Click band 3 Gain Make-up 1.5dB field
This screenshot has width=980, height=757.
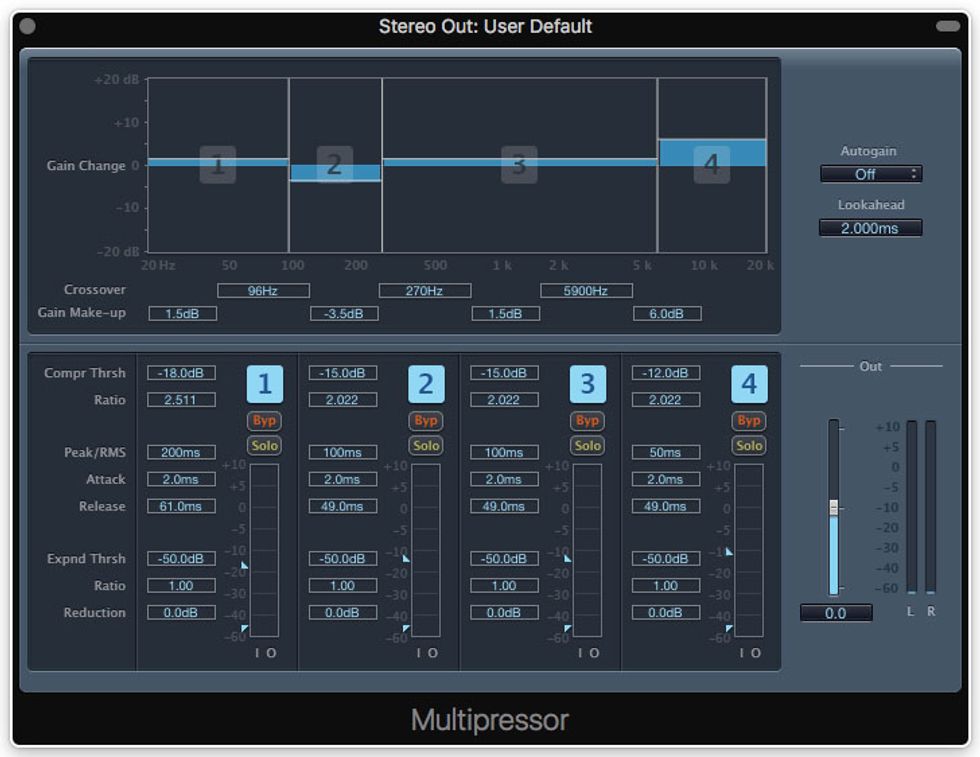click(506, 314)
